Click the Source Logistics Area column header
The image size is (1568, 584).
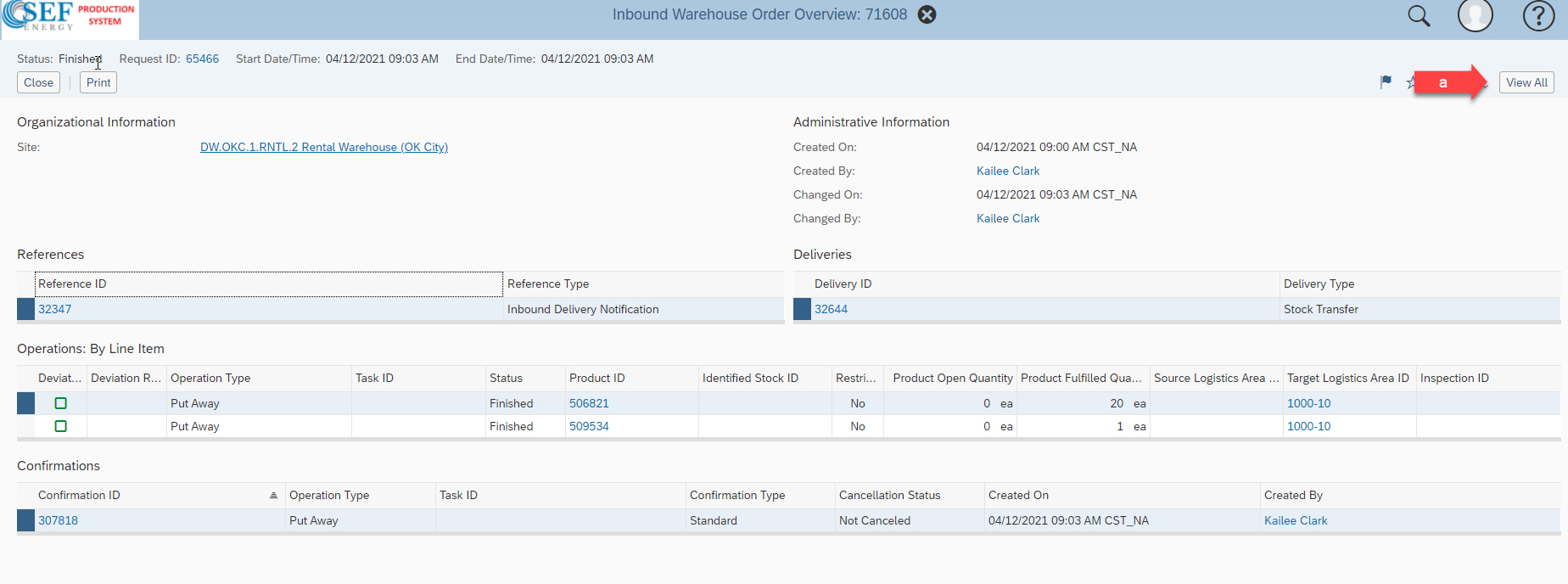pos(1217,378)
